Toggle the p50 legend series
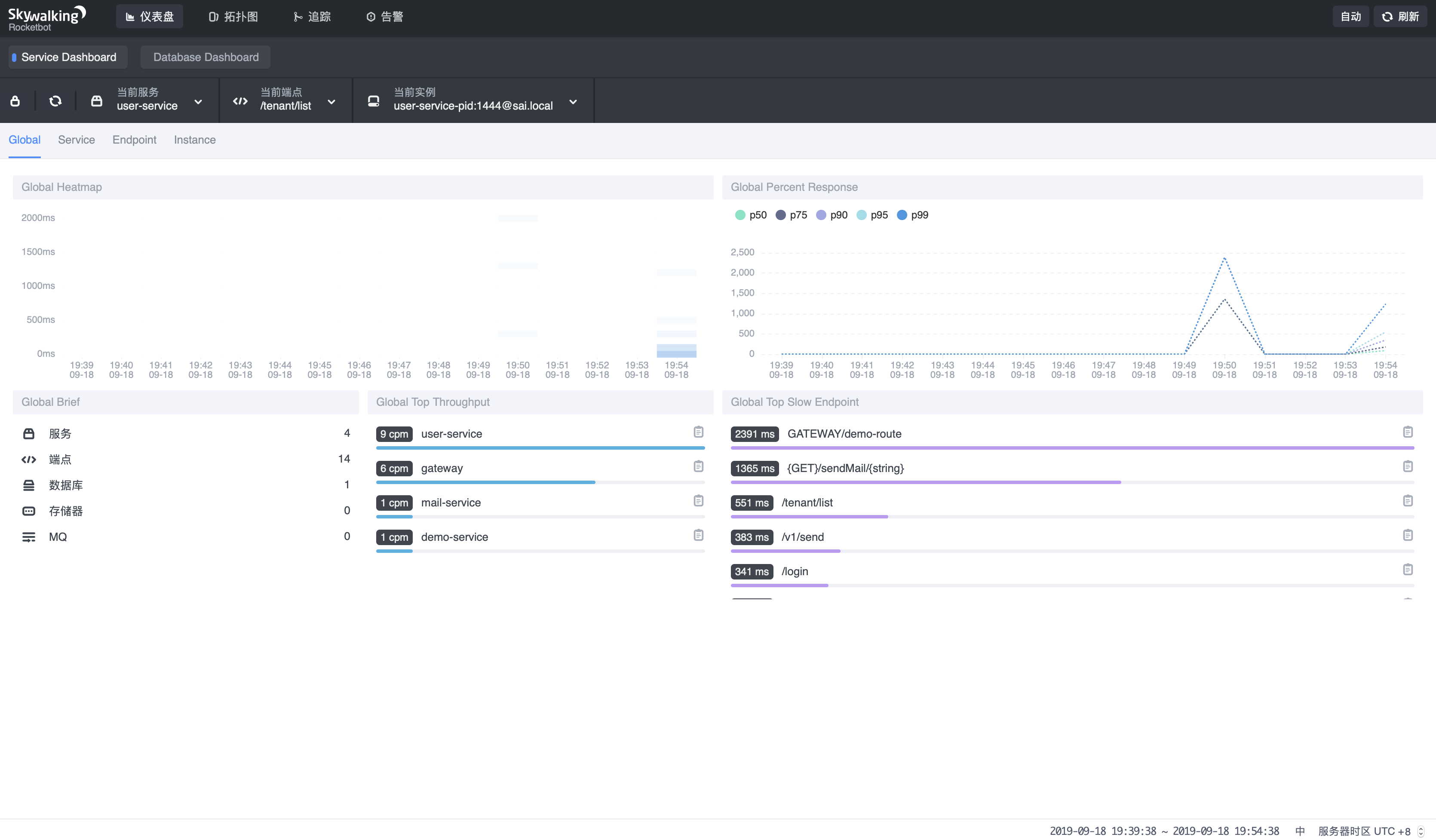 (751, 215)
